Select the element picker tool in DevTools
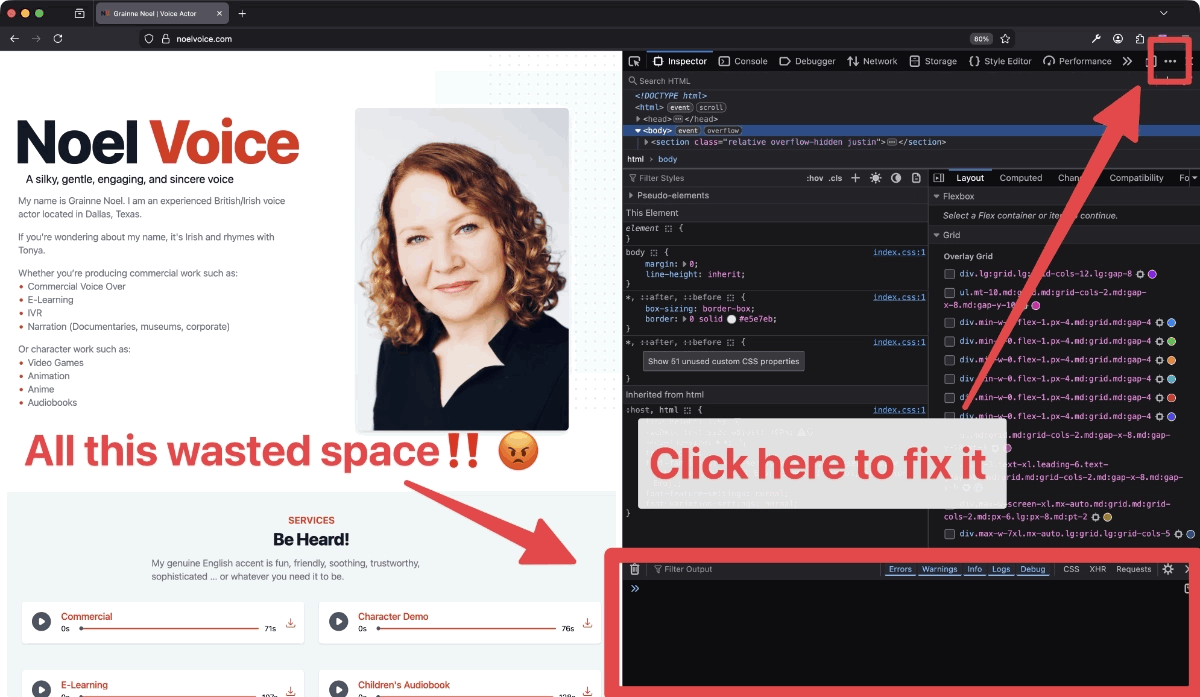This screenshot has width=1200, height=697. pyautogui.click(x=634, y=61)
